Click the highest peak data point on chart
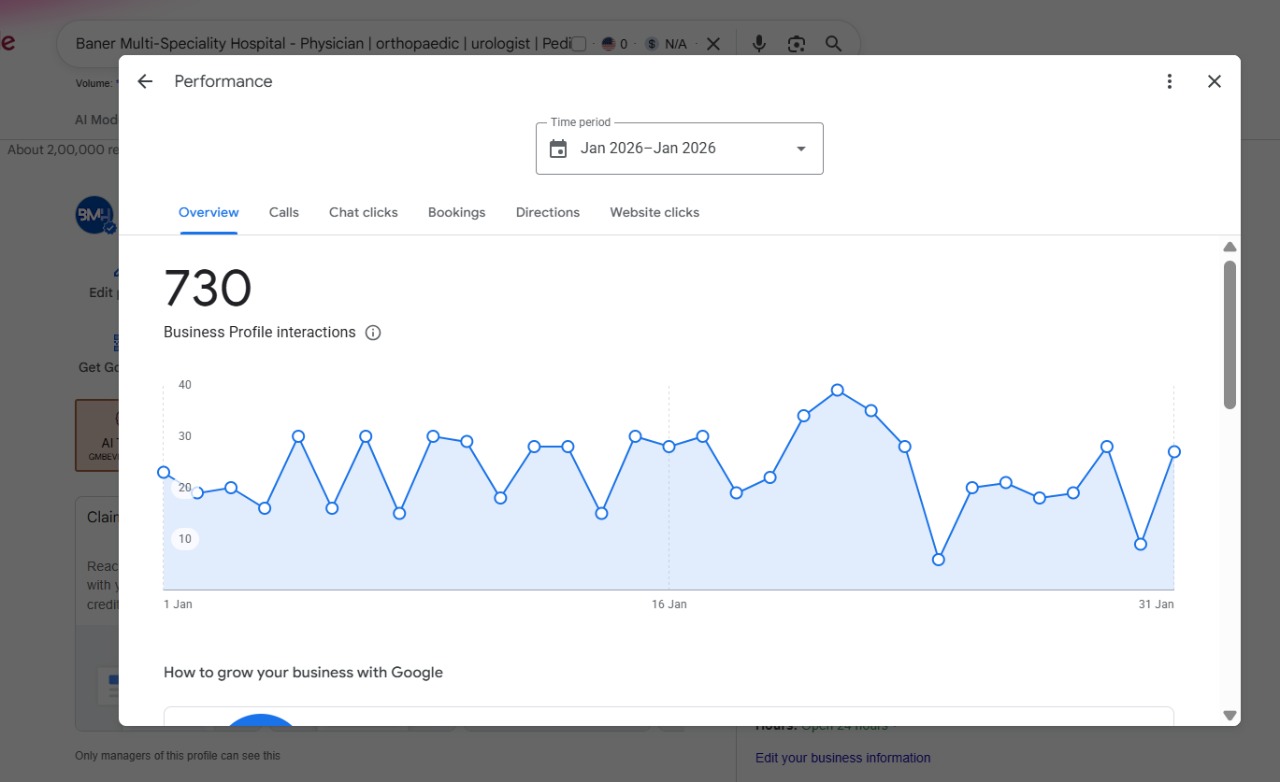The width and height of the screenshot is (1280, 782). 837,390
